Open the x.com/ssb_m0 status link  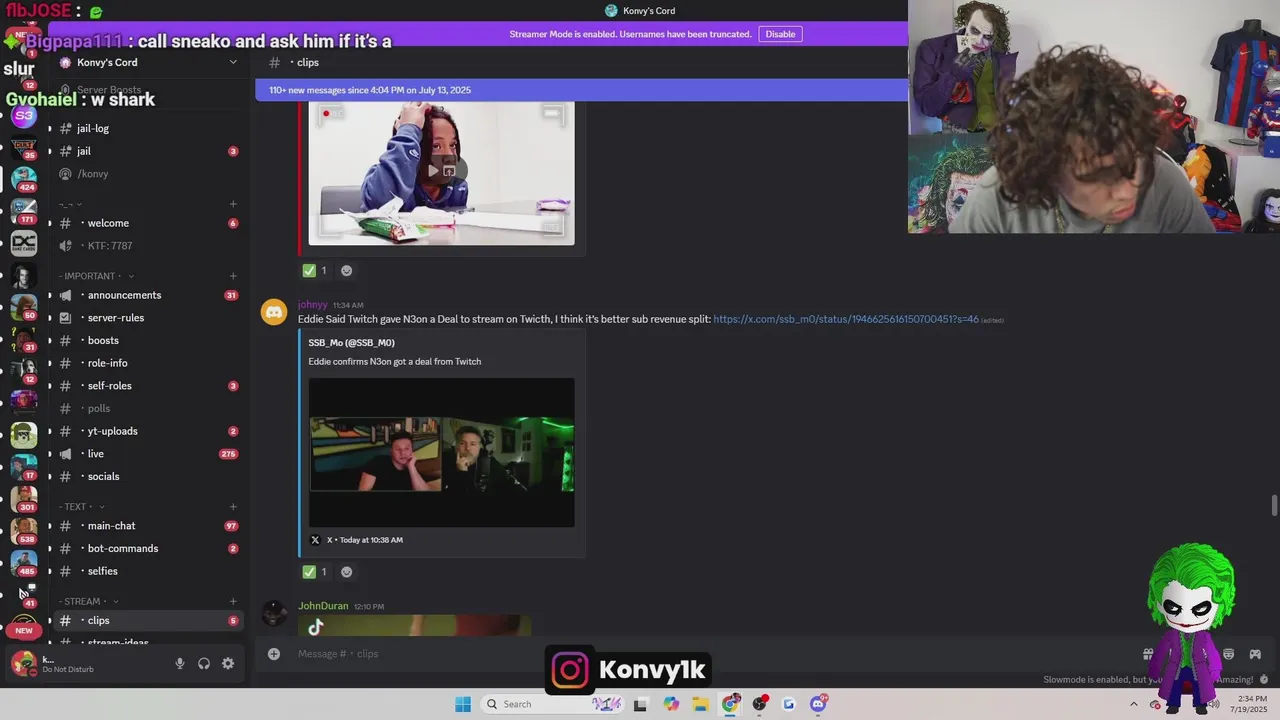click(846, 319)
